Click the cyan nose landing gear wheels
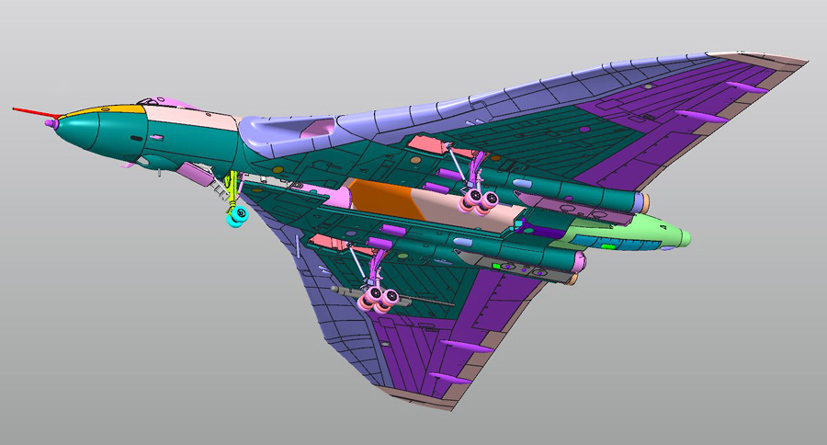This screenshot has width=827, height=445. click(238, 215)
